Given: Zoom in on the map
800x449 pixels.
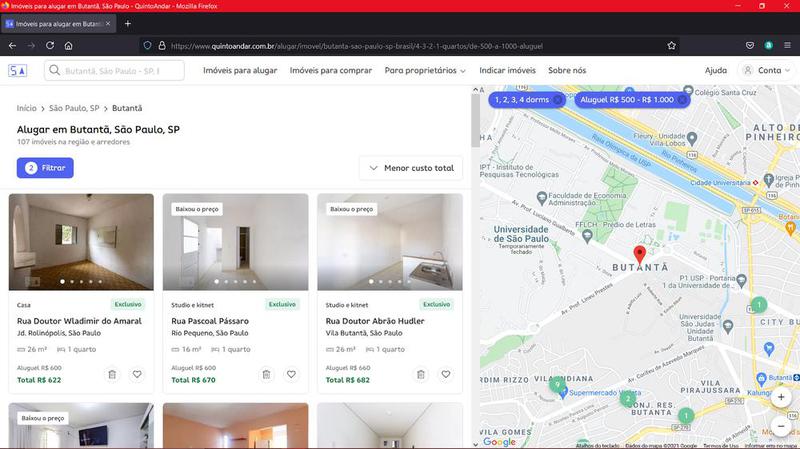Looking at the screenshot, I should coord(781,397).
